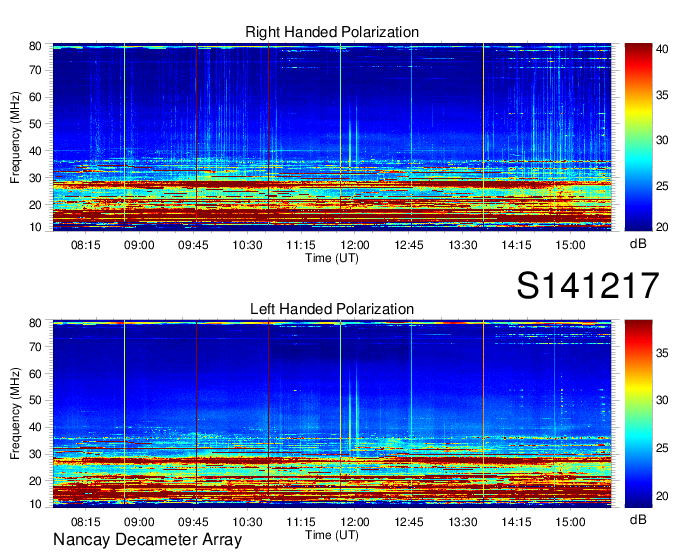The width and height of the screenshot is (680, 552).
Task: Click 14:15 time tick under Left Handed plot
Action: coord(517,522)
